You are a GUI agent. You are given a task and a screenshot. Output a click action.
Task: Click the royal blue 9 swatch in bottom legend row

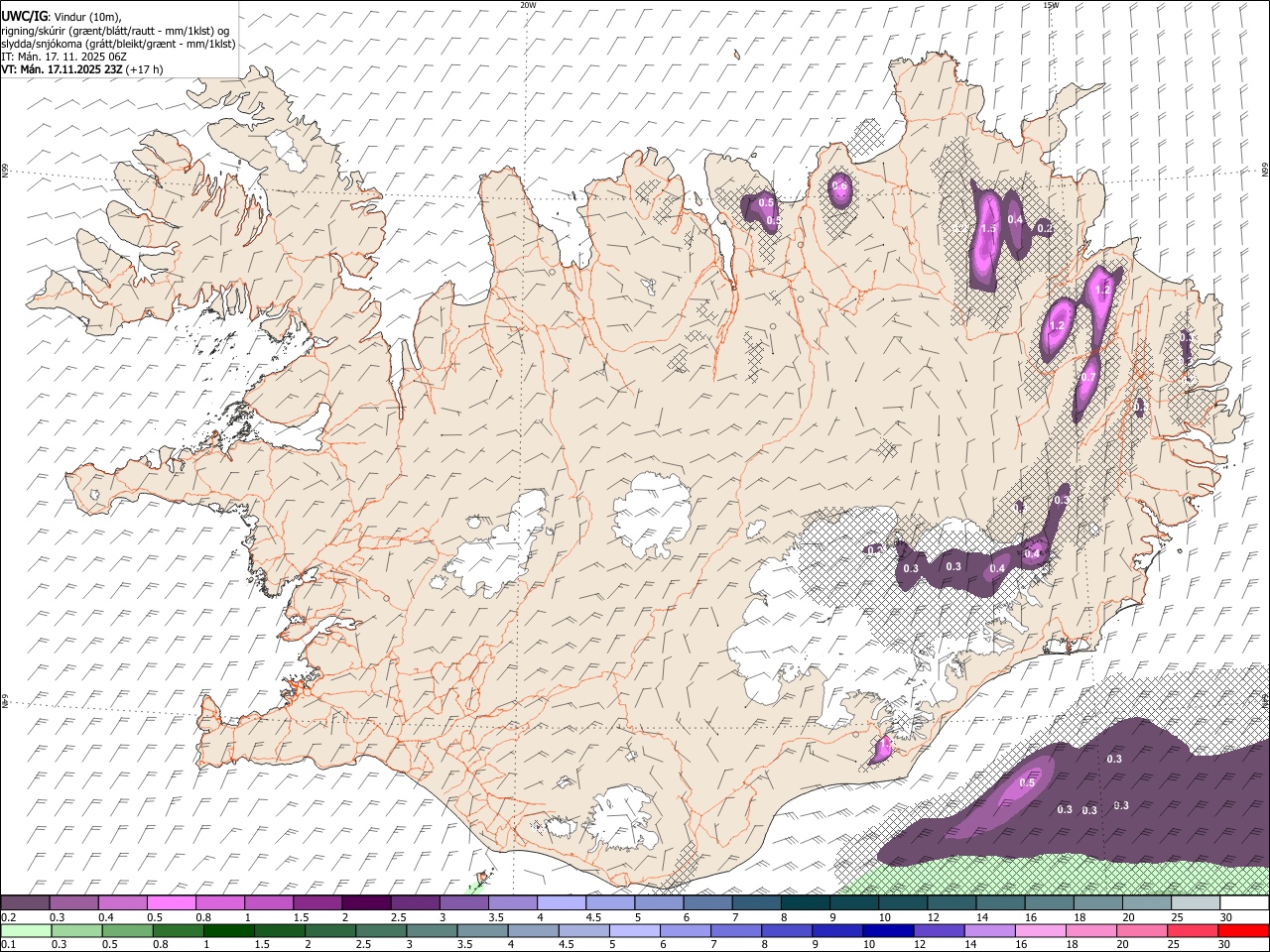(x=837, y=931)
